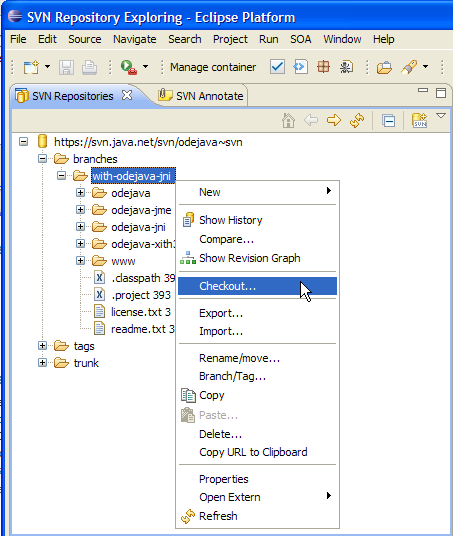Open the New submenu in context menu
453x536 pixels.
point(257,192)
